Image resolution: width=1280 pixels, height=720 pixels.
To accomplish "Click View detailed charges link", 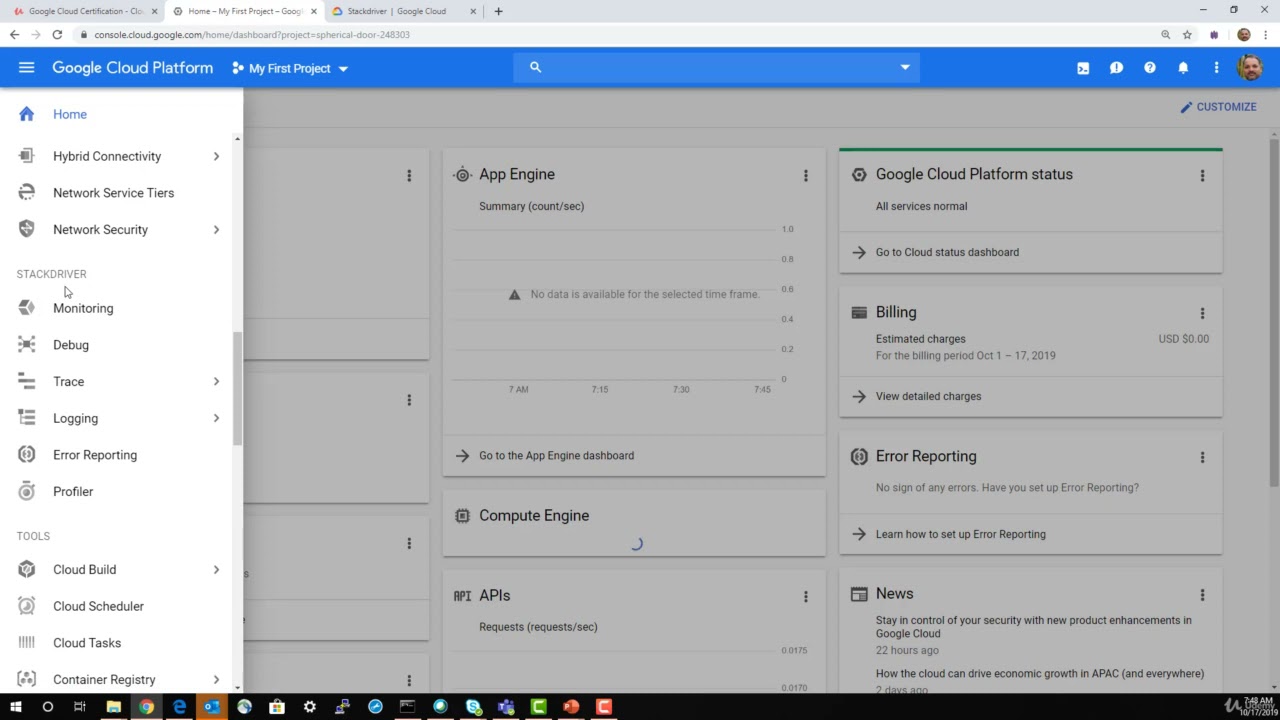I will (928, 396).
